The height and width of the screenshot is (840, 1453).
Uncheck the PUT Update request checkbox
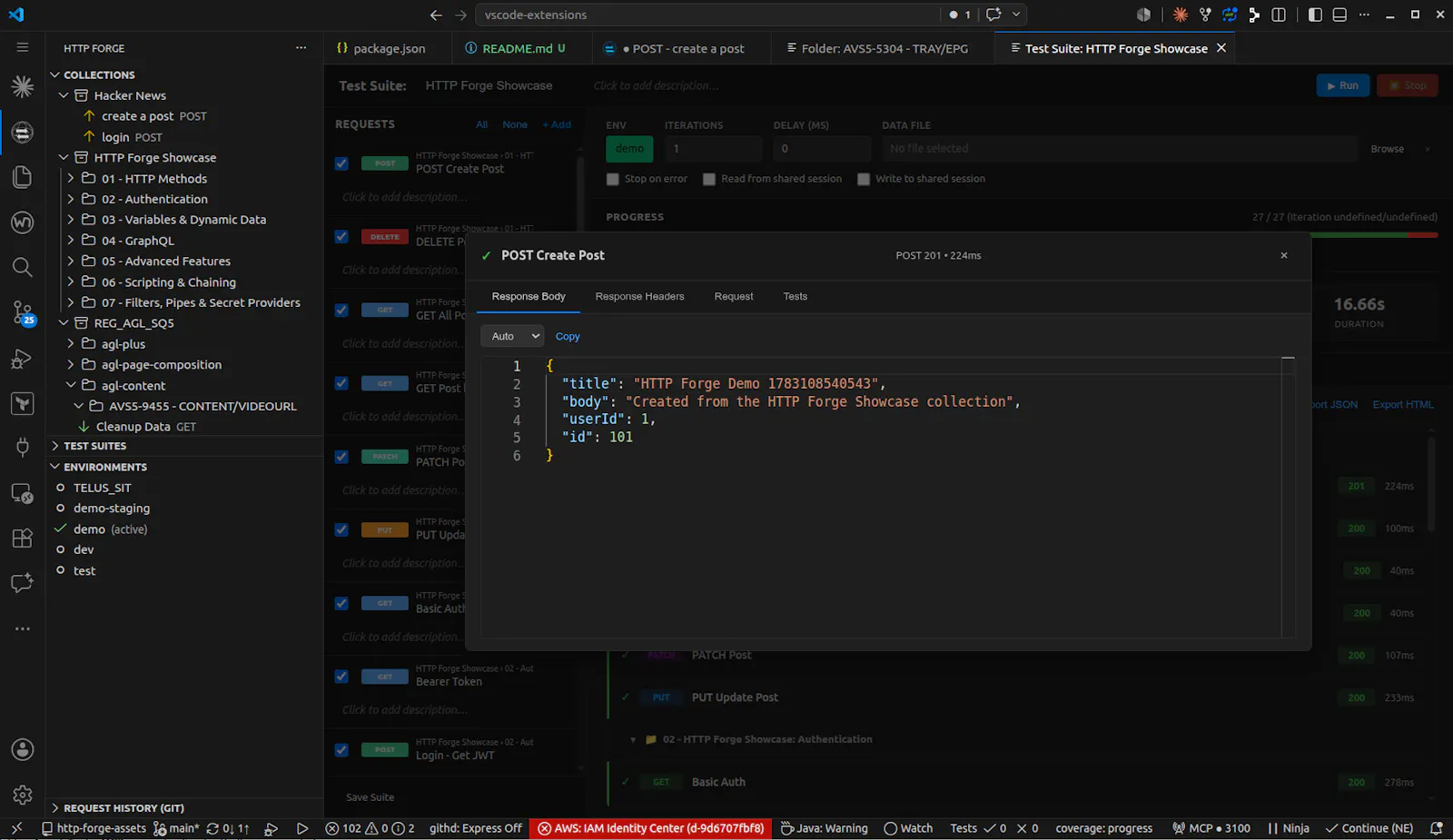pyautogui.click(x=341, y=529)
